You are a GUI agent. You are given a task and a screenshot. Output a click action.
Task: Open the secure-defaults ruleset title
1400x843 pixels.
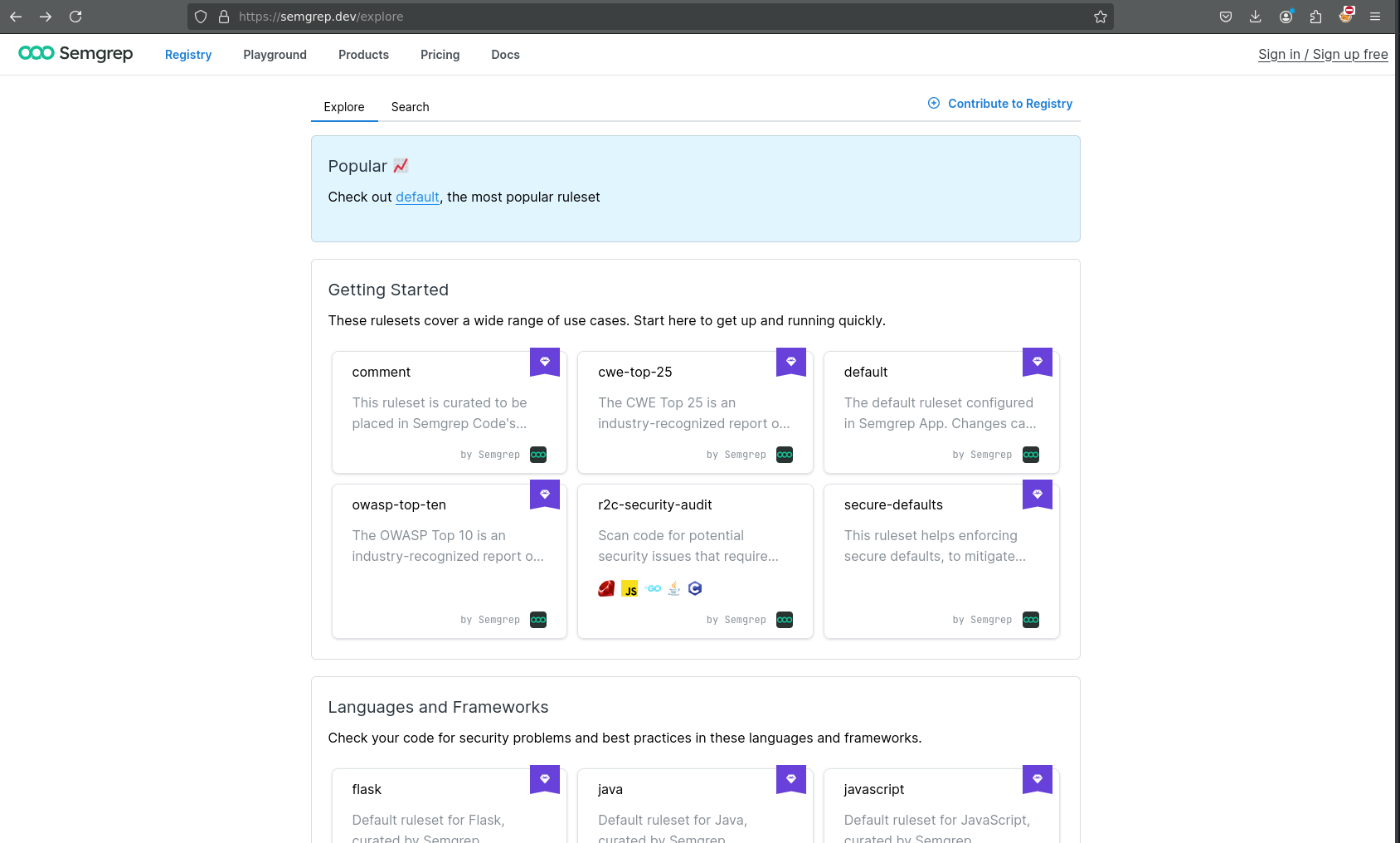893,504
